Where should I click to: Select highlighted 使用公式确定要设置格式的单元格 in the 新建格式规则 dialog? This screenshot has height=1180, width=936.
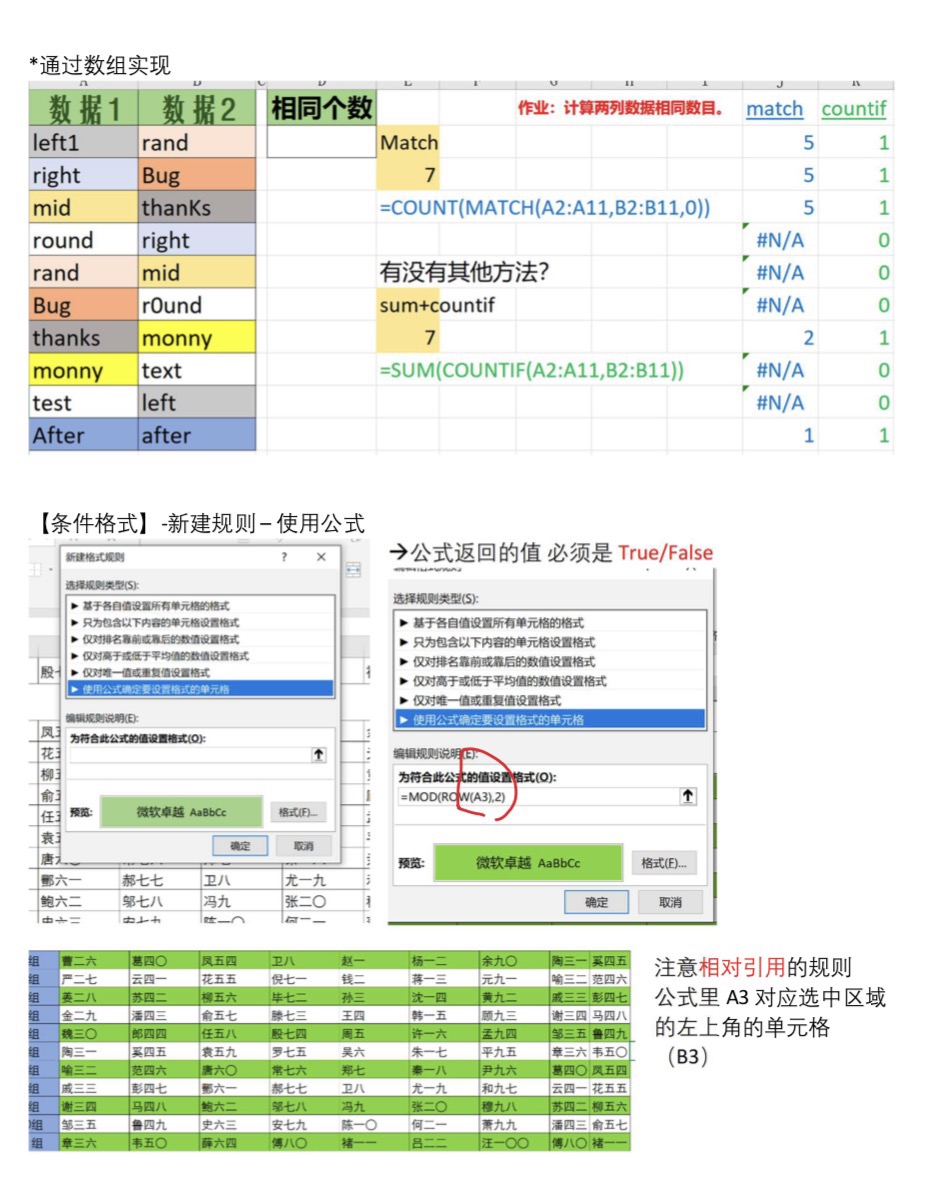200,689
